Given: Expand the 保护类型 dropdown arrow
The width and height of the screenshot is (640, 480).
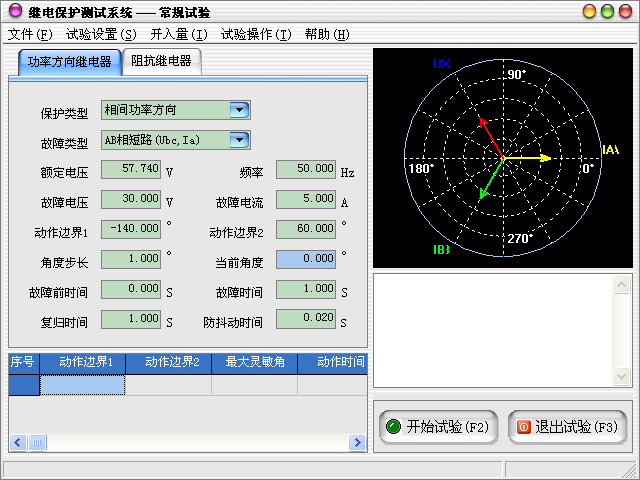Looking at the screenshot, I should (x=239, y=110).
